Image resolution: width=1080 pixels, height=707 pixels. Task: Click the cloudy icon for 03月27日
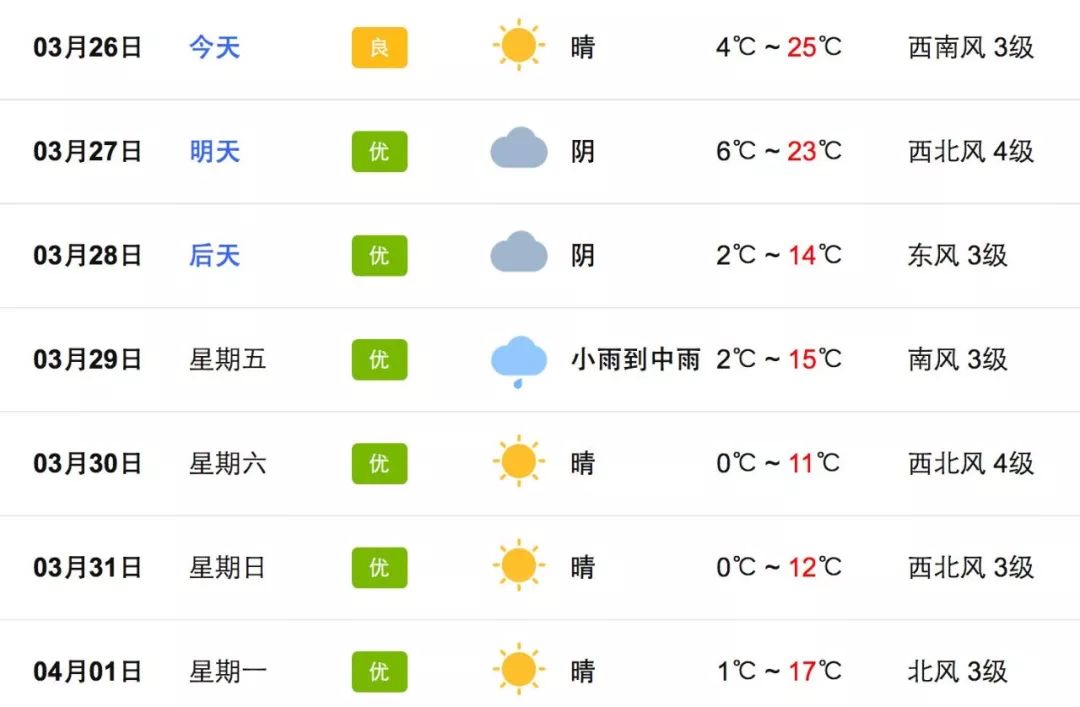coord(519,148)
